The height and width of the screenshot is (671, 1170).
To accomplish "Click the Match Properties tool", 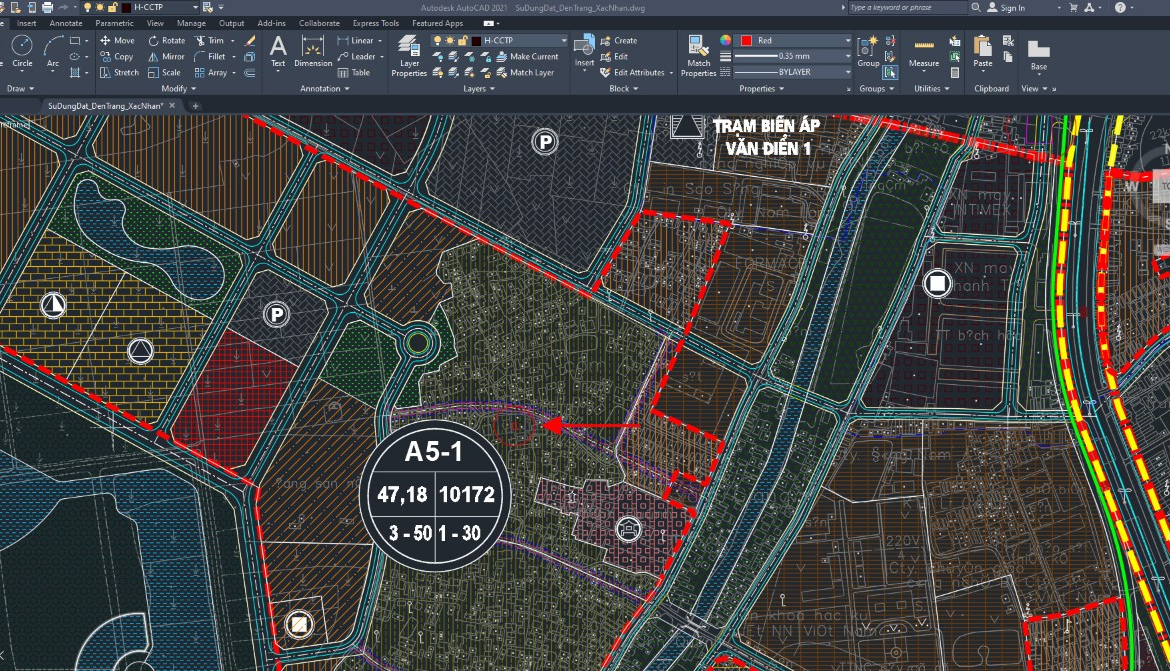I will pos(698,54).
